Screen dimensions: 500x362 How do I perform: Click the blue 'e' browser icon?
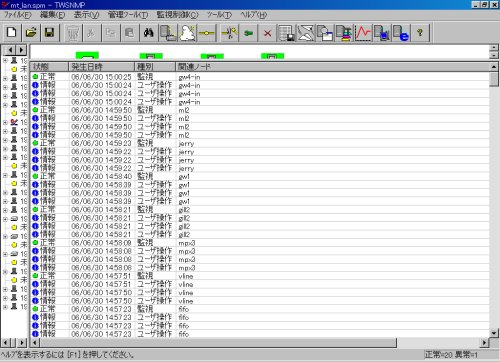tap(401, 33)
